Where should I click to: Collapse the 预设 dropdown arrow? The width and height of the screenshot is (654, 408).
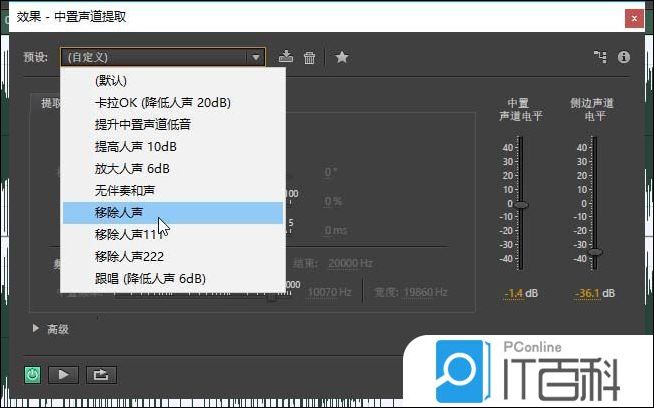256,58
